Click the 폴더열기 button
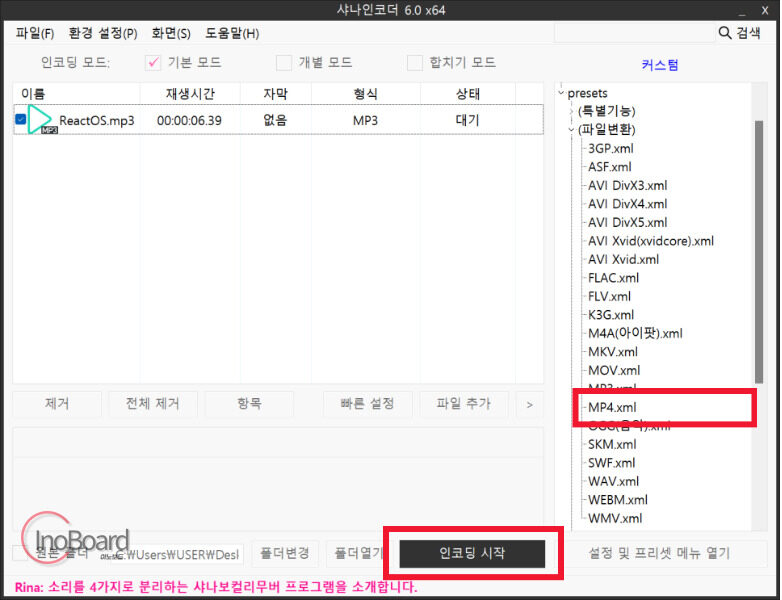Viewport: 782px width, 600px height. 357,553
